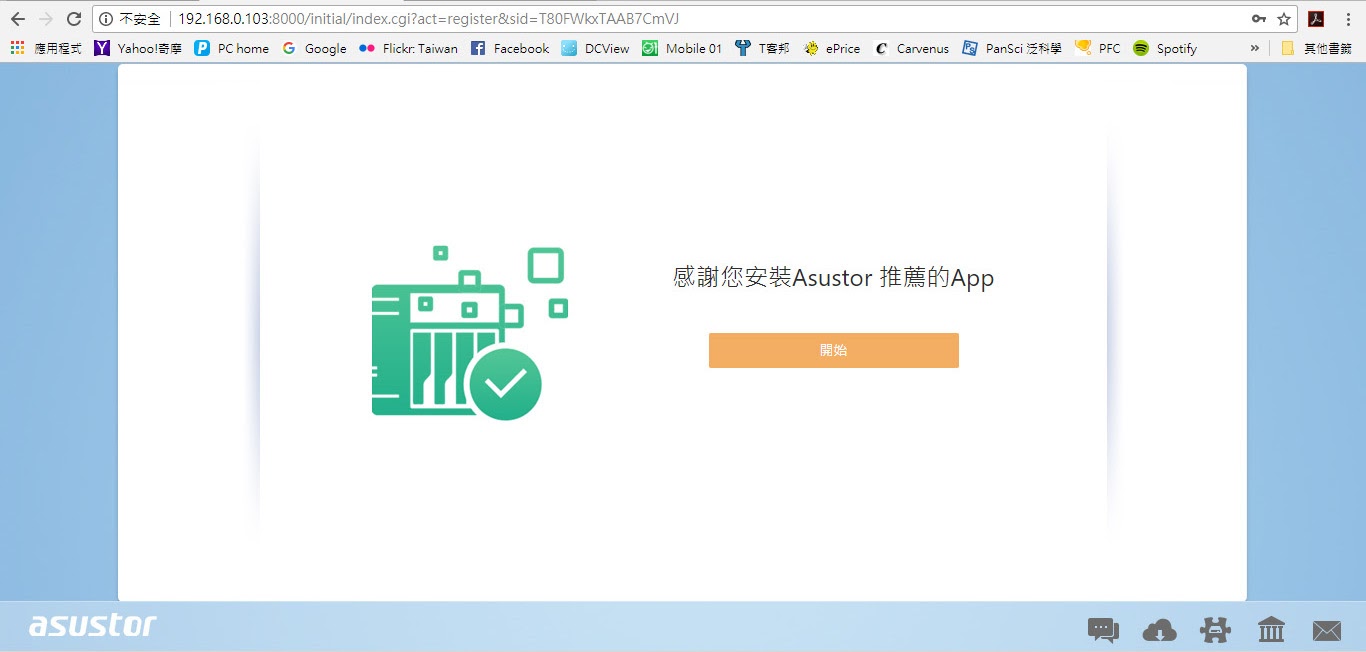Bookmark this page with the star
Viewport: 1366px width, 652px height.
point(1284,19)
